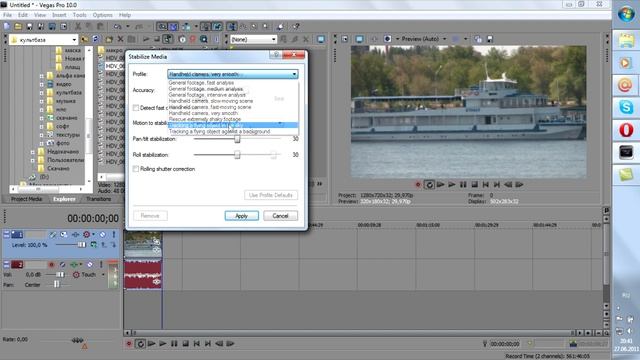The width and height of the screenshot is (640, 360).
Task: Arm audio track 2 for record
Action: point(51,264)
